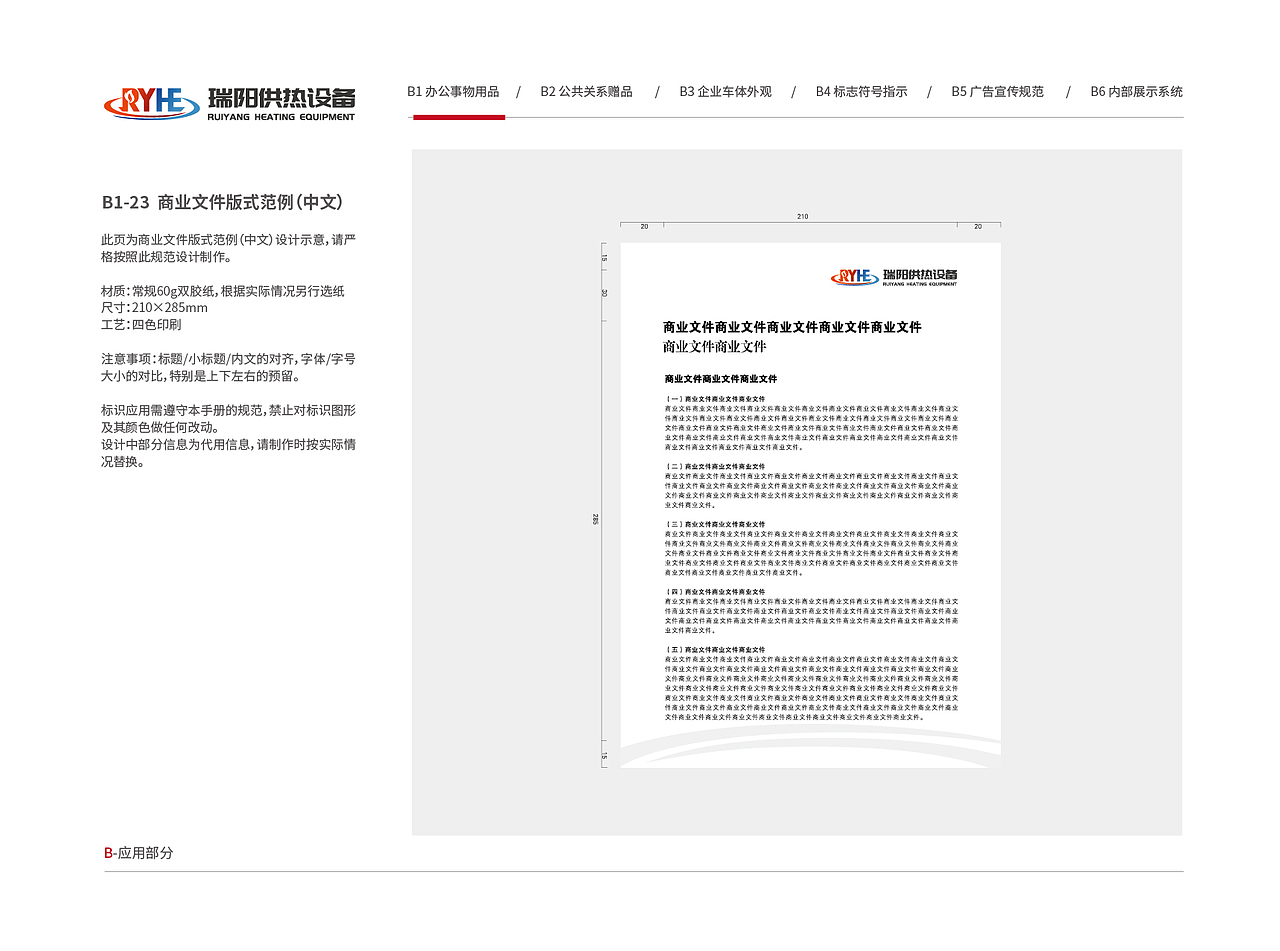Click the RUIYANG HEATING EQUIPMENT tagline

pyautogui.click(x=282, y=114)
